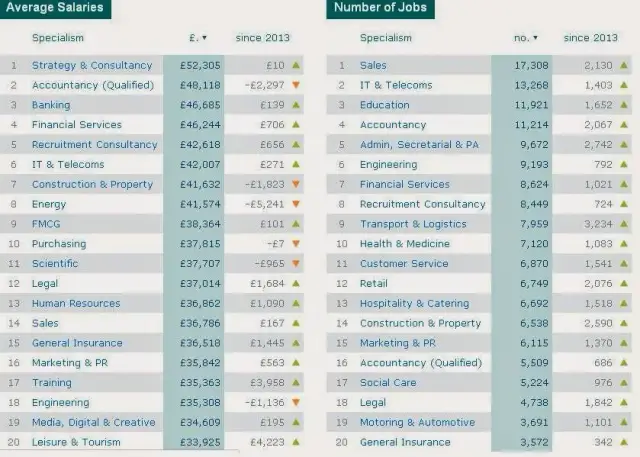
Task: Open the Motoring & Automotive jobs link
Action: pyautogui.click(x=417, y=422)
